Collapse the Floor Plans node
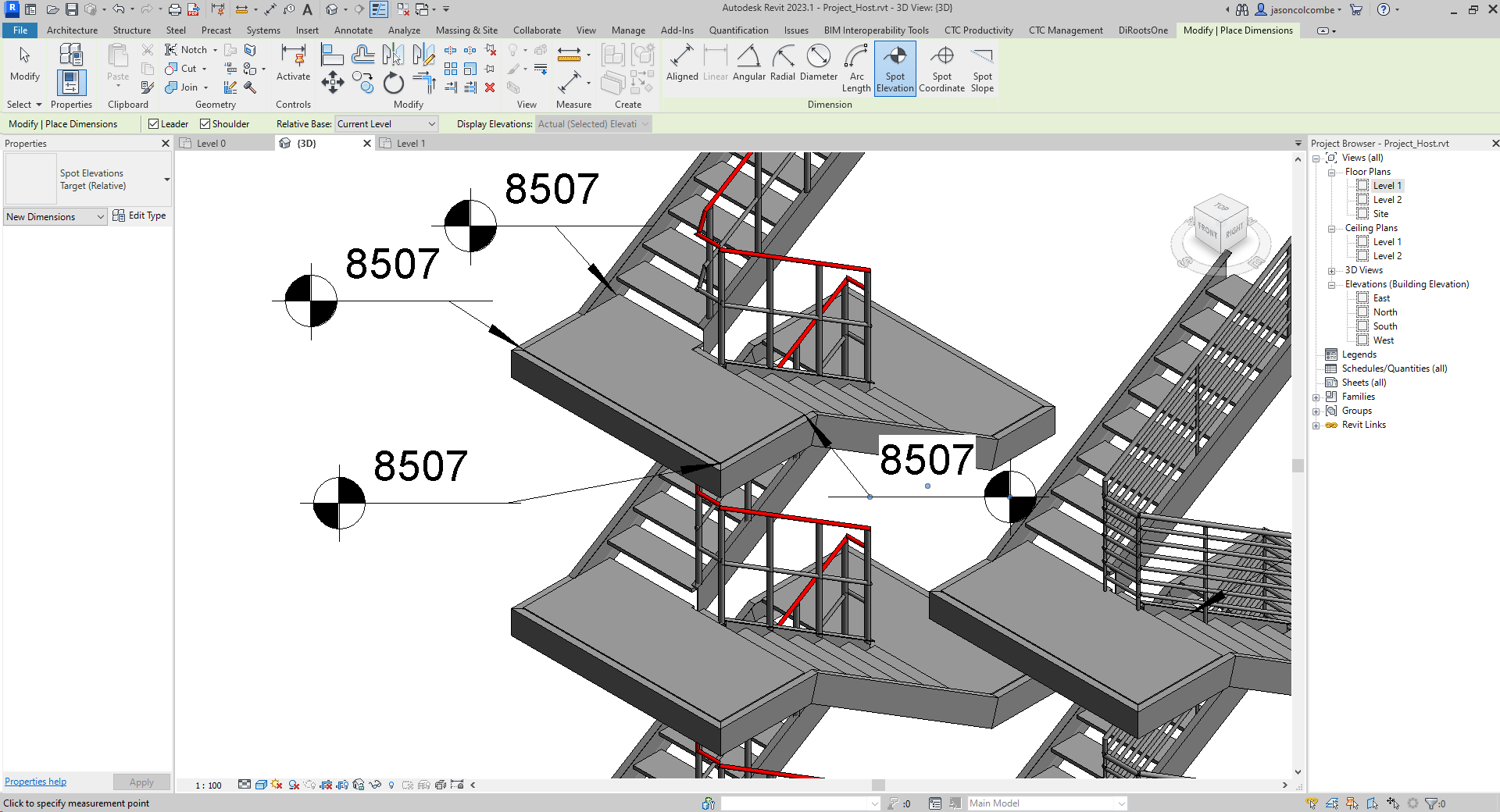1500x812 pixels. [1332, 171]
